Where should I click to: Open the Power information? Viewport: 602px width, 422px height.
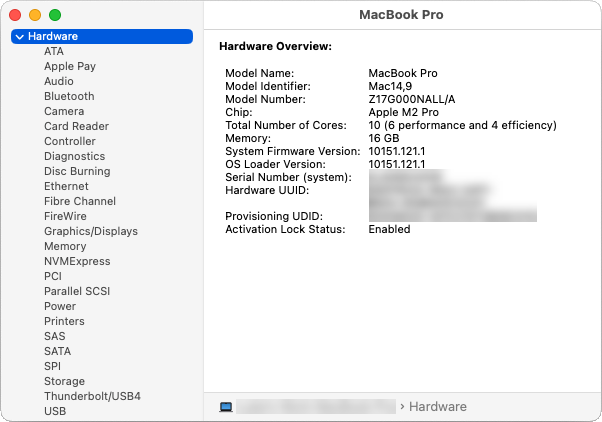[x=60, y=306]
